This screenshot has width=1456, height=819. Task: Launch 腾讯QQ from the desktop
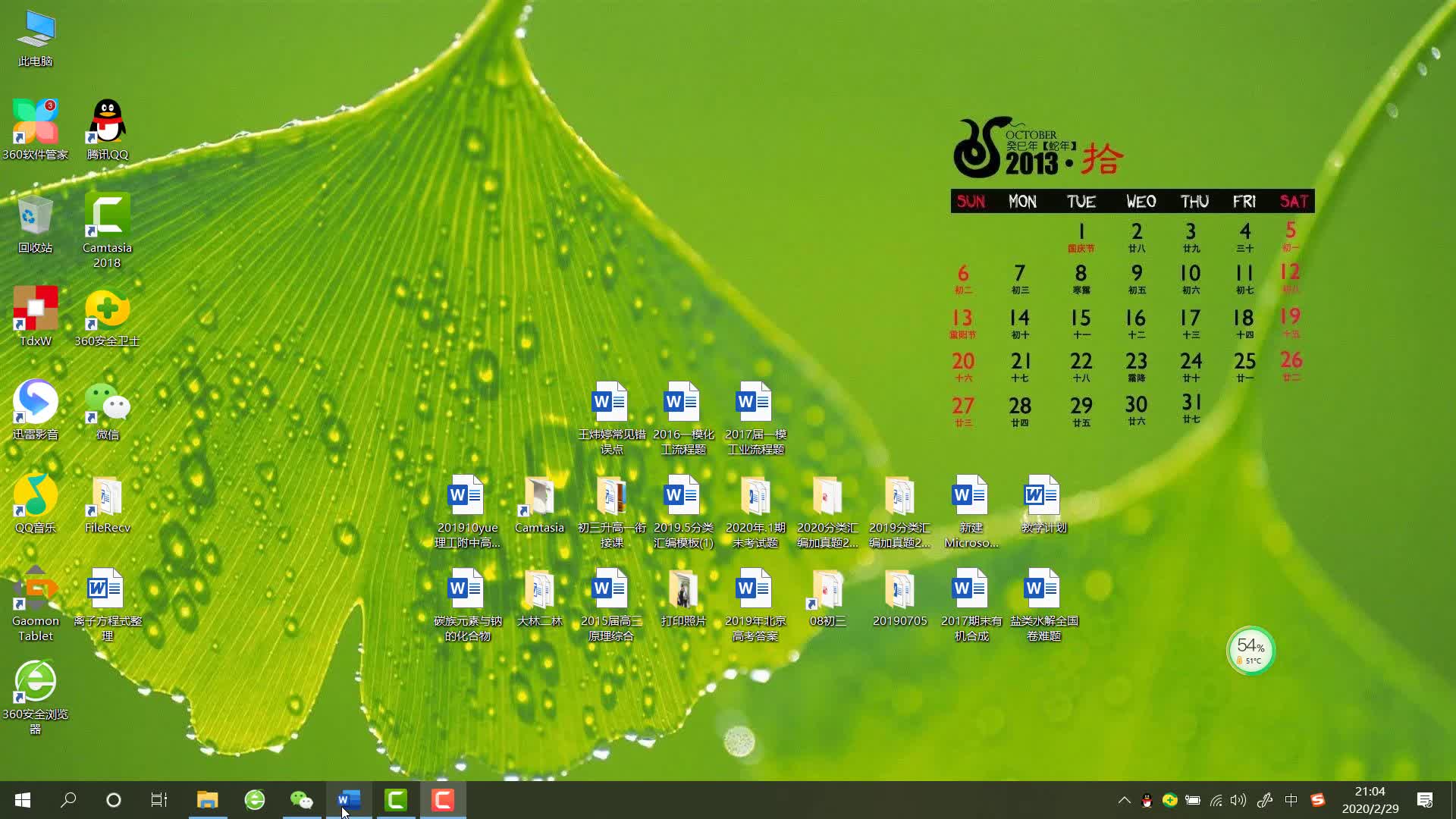(x=108, y=130)
